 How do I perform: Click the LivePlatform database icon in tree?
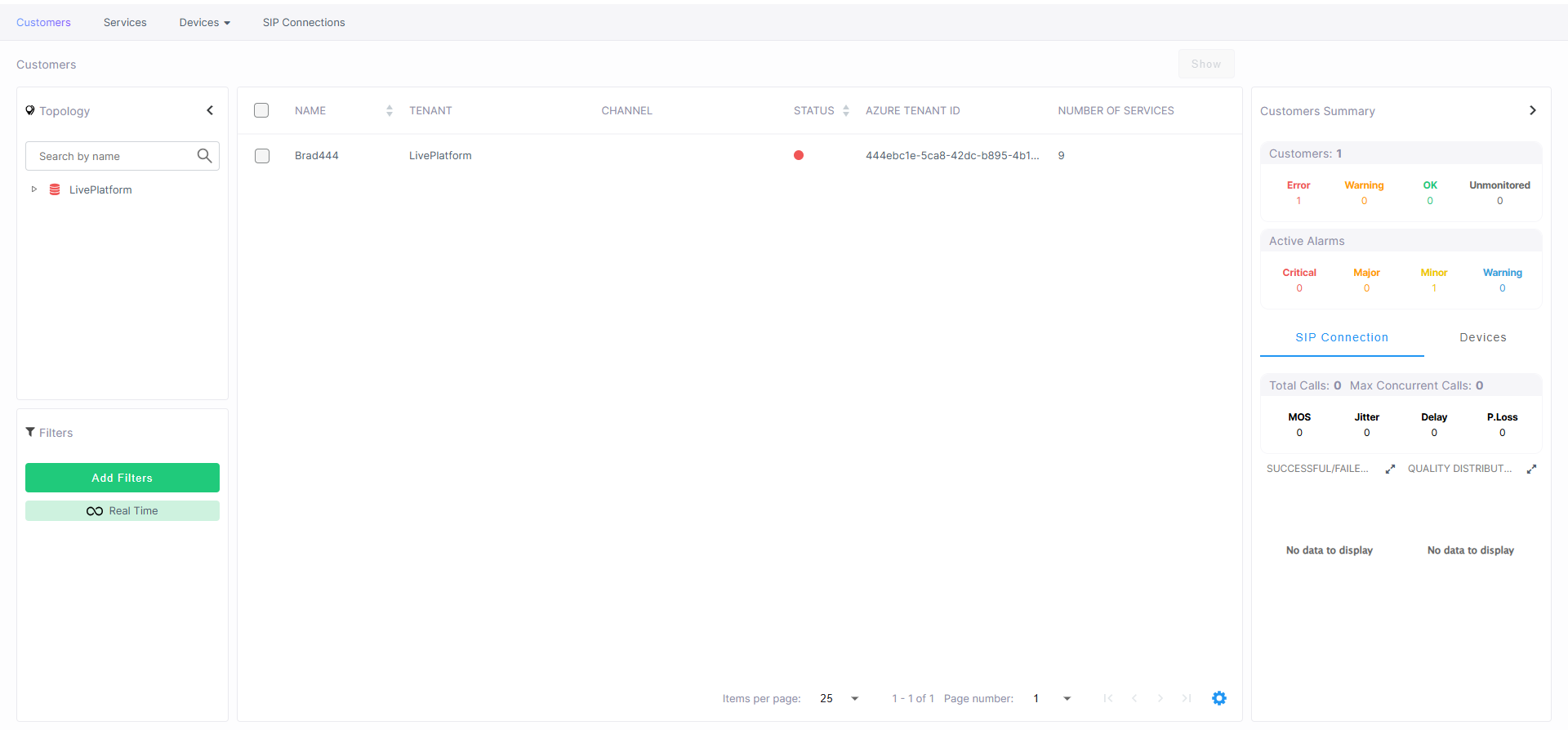tap(55, 189)
